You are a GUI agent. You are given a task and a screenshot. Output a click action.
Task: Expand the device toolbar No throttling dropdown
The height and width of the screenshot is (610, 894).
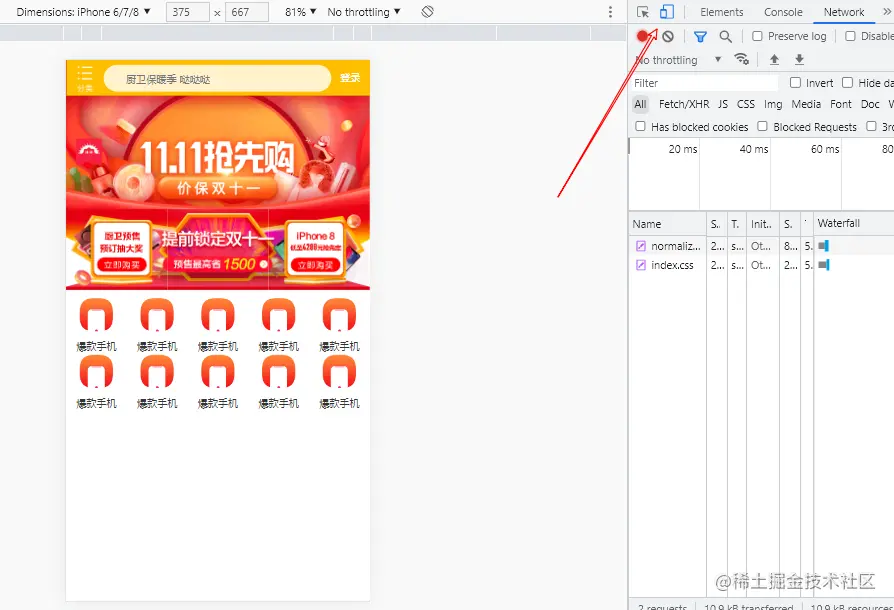pos(364,12)
